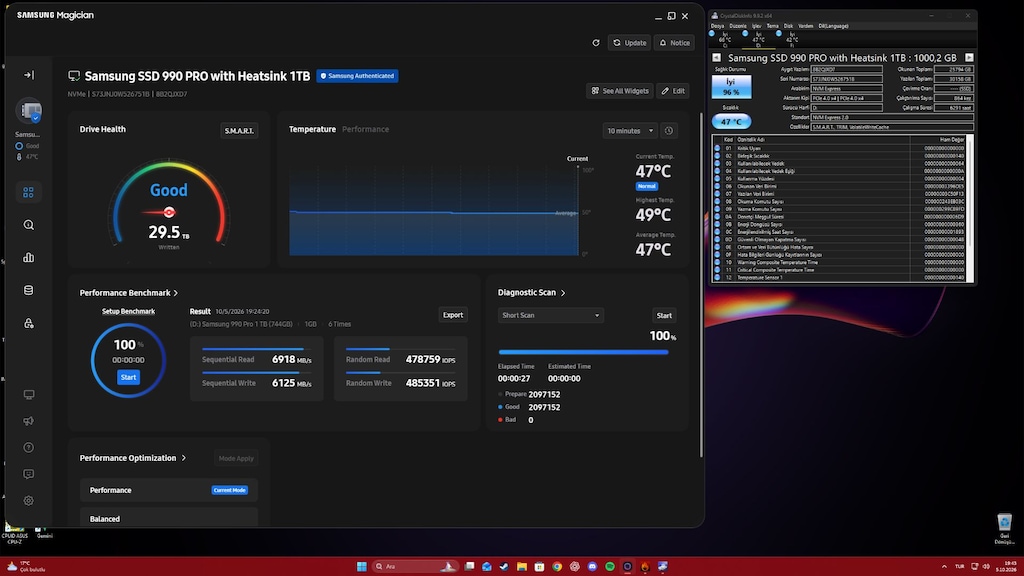Open the megaphone notices icon in sidebar
This screenshot has height=576, width=1024.
tap(28, 421)
